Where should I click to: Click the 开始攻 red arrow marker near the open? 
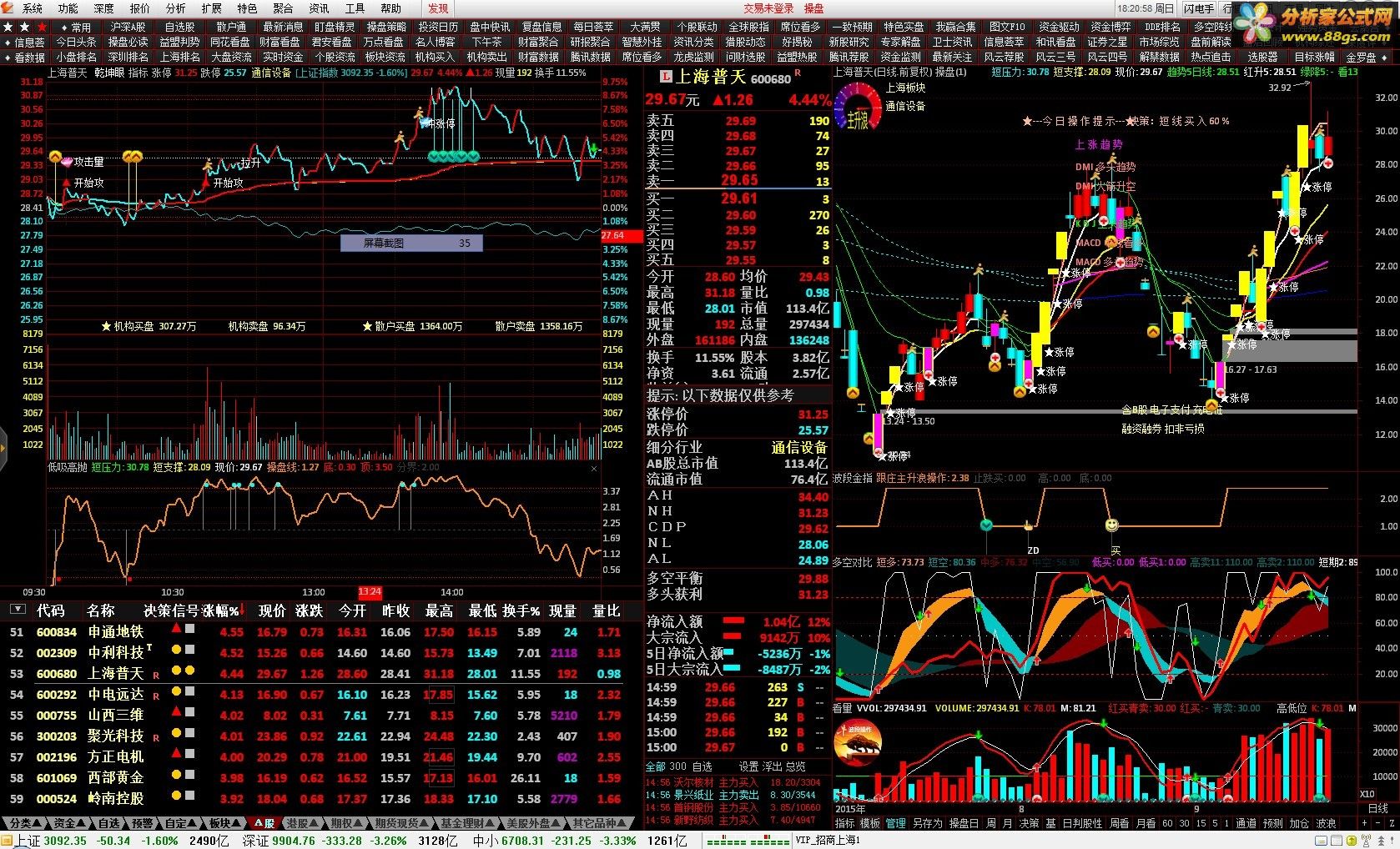pos(67,182)
